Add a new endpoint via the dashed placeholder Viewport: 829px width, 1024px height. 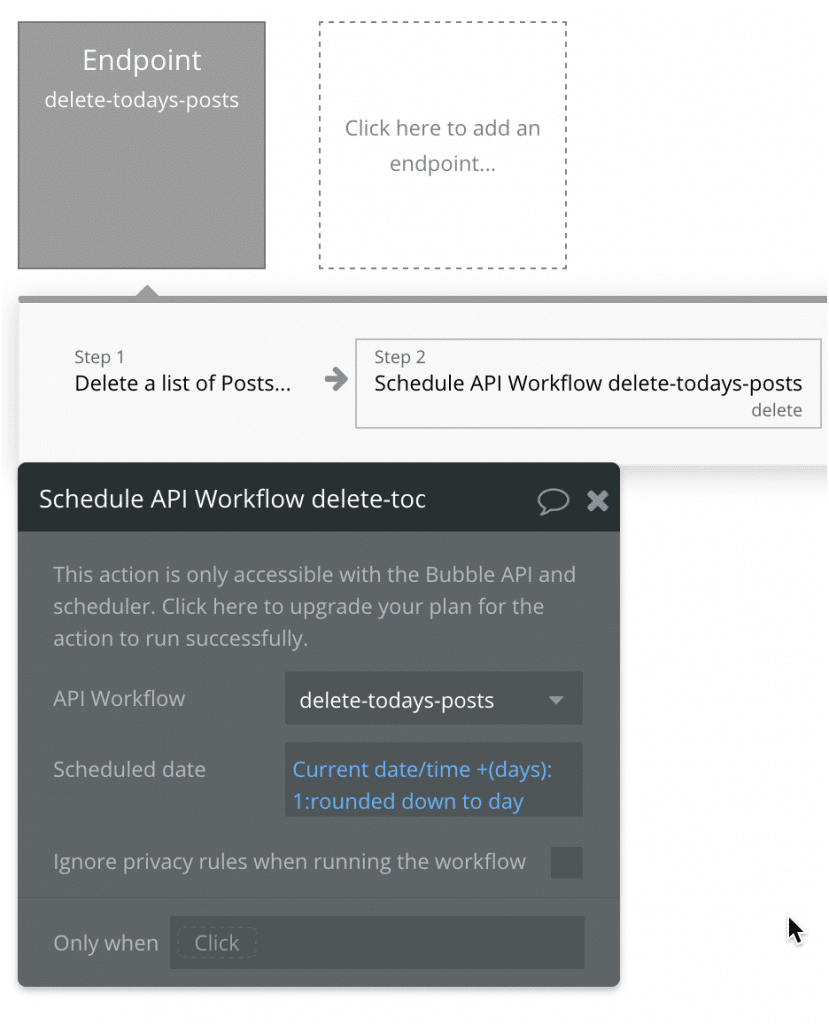[442, 146]
